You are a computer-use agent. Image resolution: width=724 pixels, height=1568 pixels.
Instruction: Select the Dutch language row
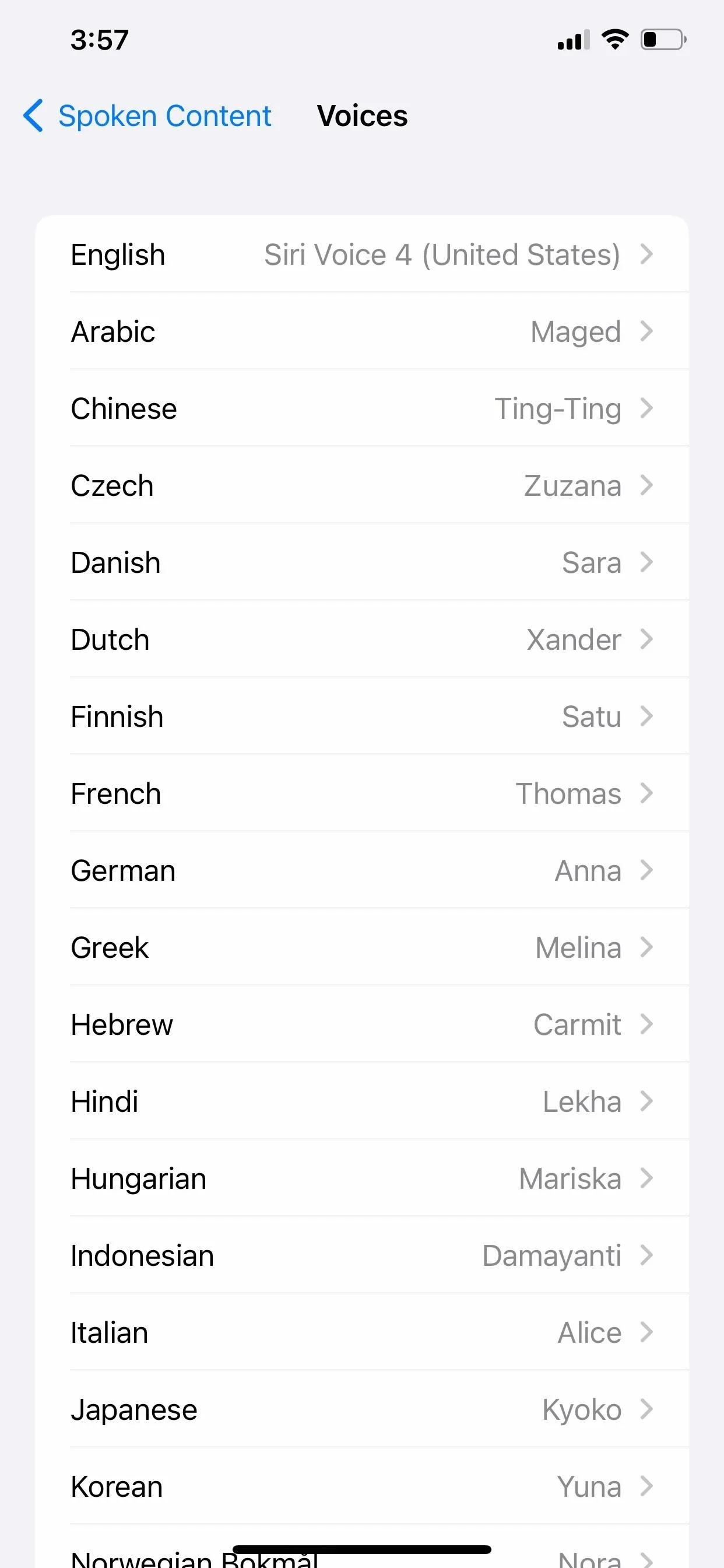tap(362, 640)
